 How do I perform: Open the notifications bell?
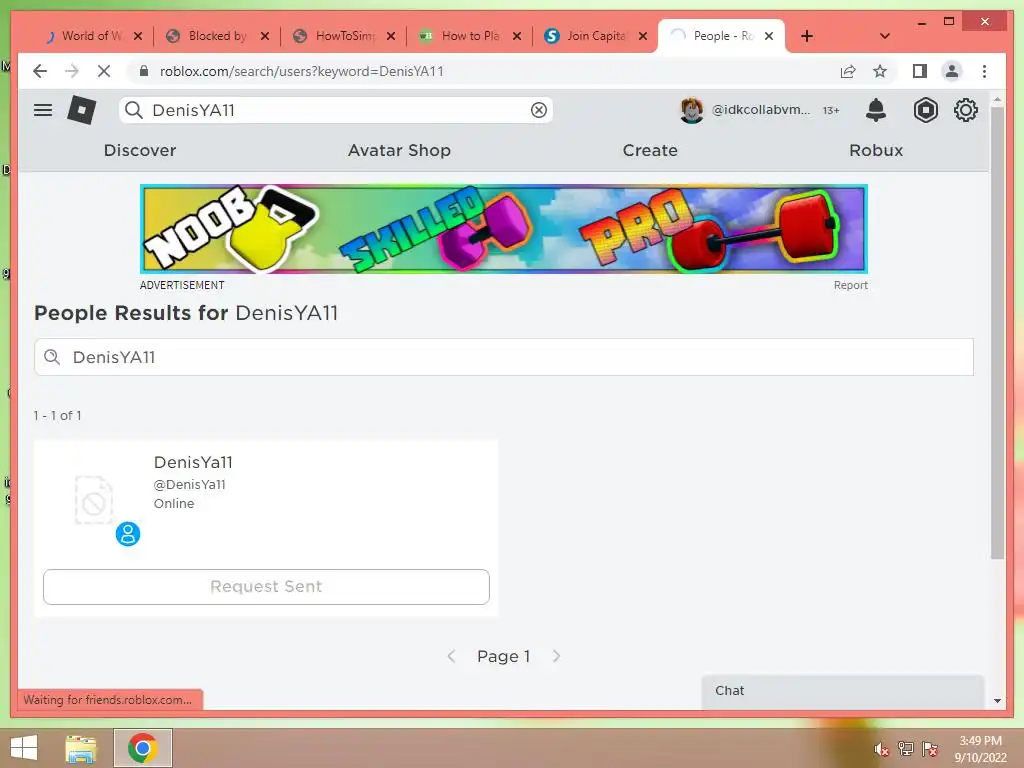tap(876, 110)
